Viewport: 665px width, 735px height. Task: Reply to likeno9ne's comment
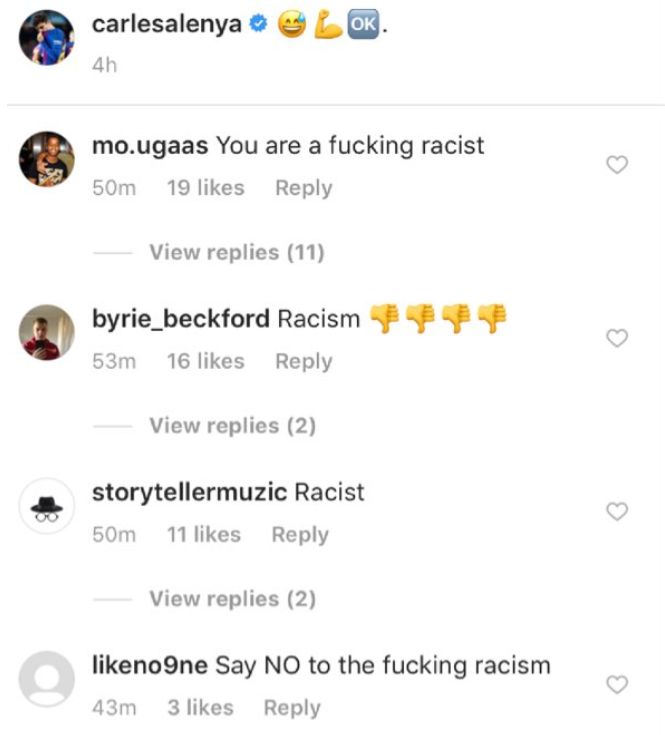pyautogui.click(x=292, y=708)
